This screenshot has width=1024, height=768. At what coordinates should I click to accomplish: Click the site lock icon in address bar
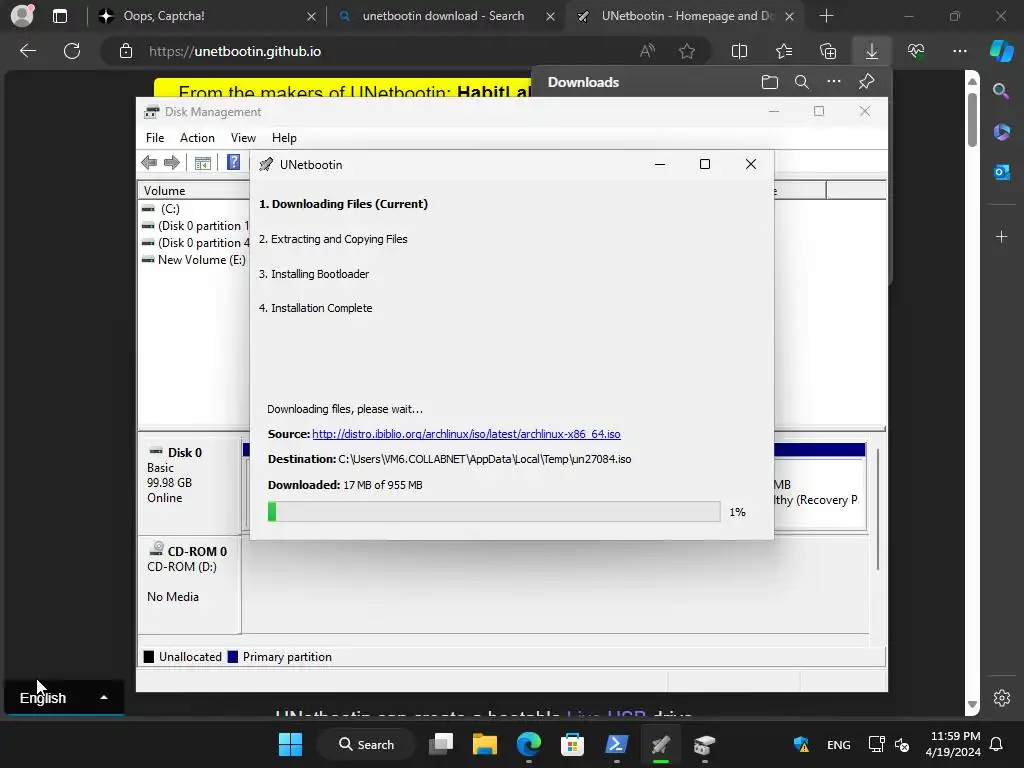coord(126,51)
